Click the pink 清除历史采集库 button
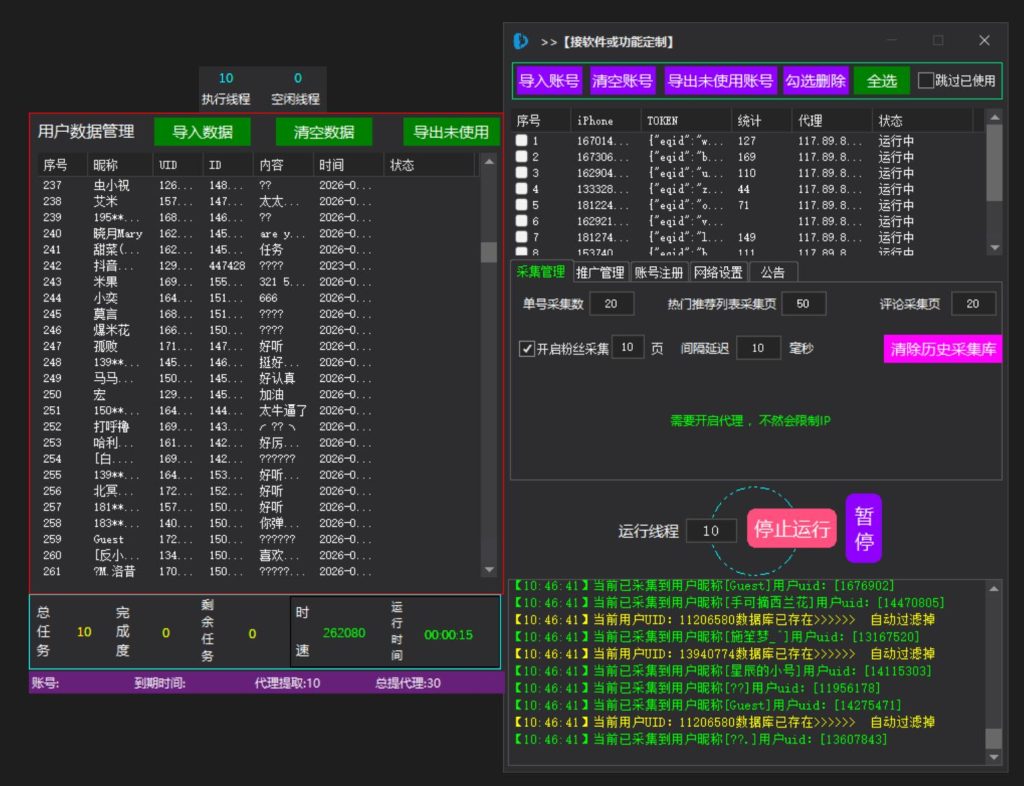This screenshot has width=1024, height=786. [x=943, y=349]
